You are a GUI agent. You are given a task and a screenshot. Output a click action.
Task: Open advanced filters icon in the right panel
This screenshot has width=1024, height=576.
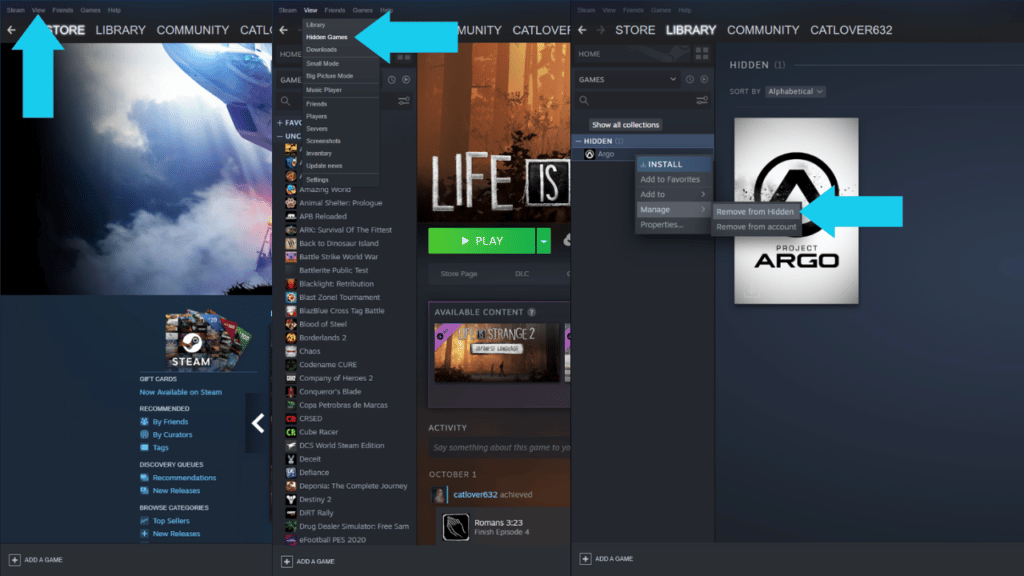click(x=702, y=101)
